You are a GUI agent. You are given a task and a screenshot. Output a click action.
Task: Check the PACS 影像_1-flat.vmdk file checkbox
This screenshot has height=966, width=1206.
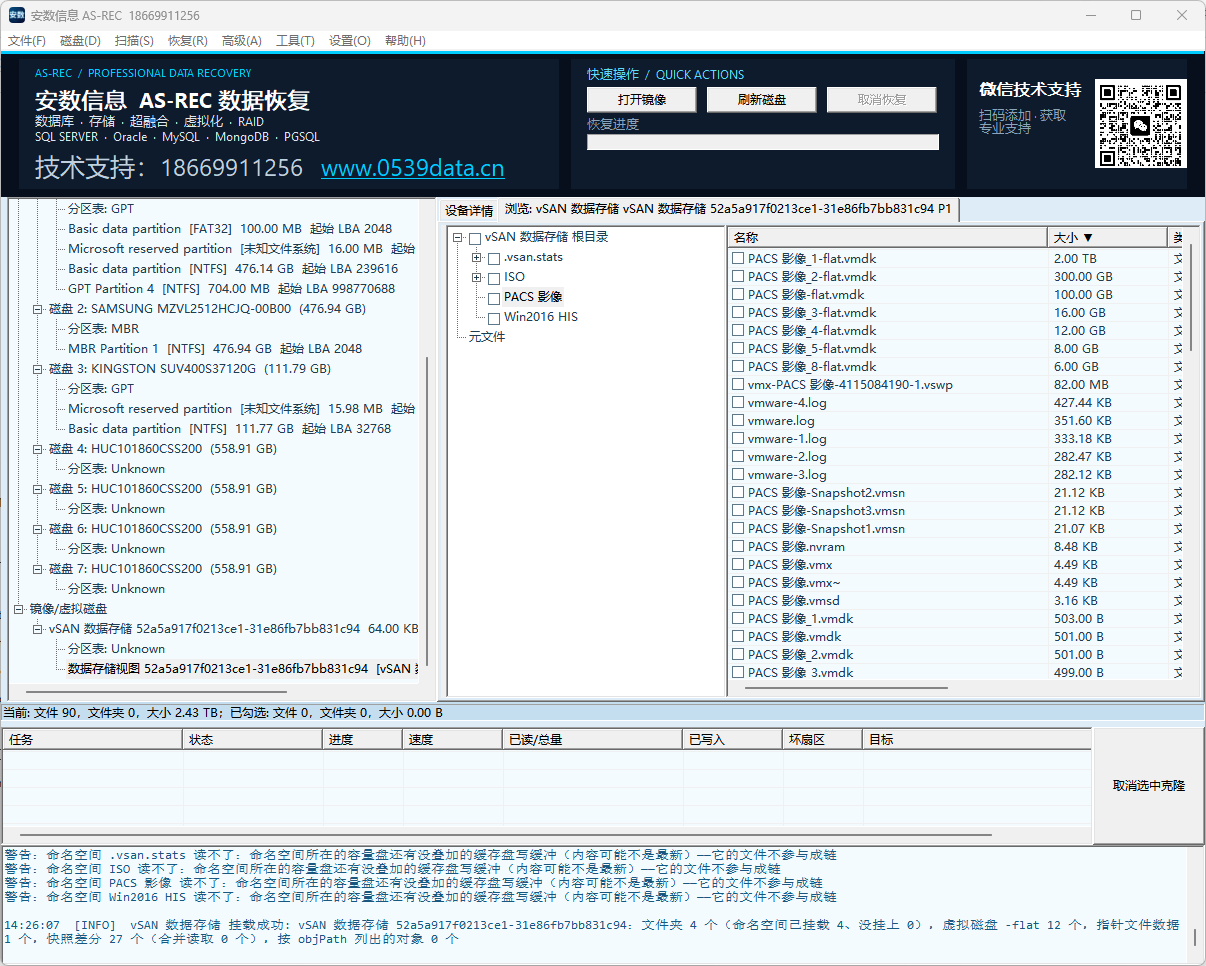(x=738, y=258)
